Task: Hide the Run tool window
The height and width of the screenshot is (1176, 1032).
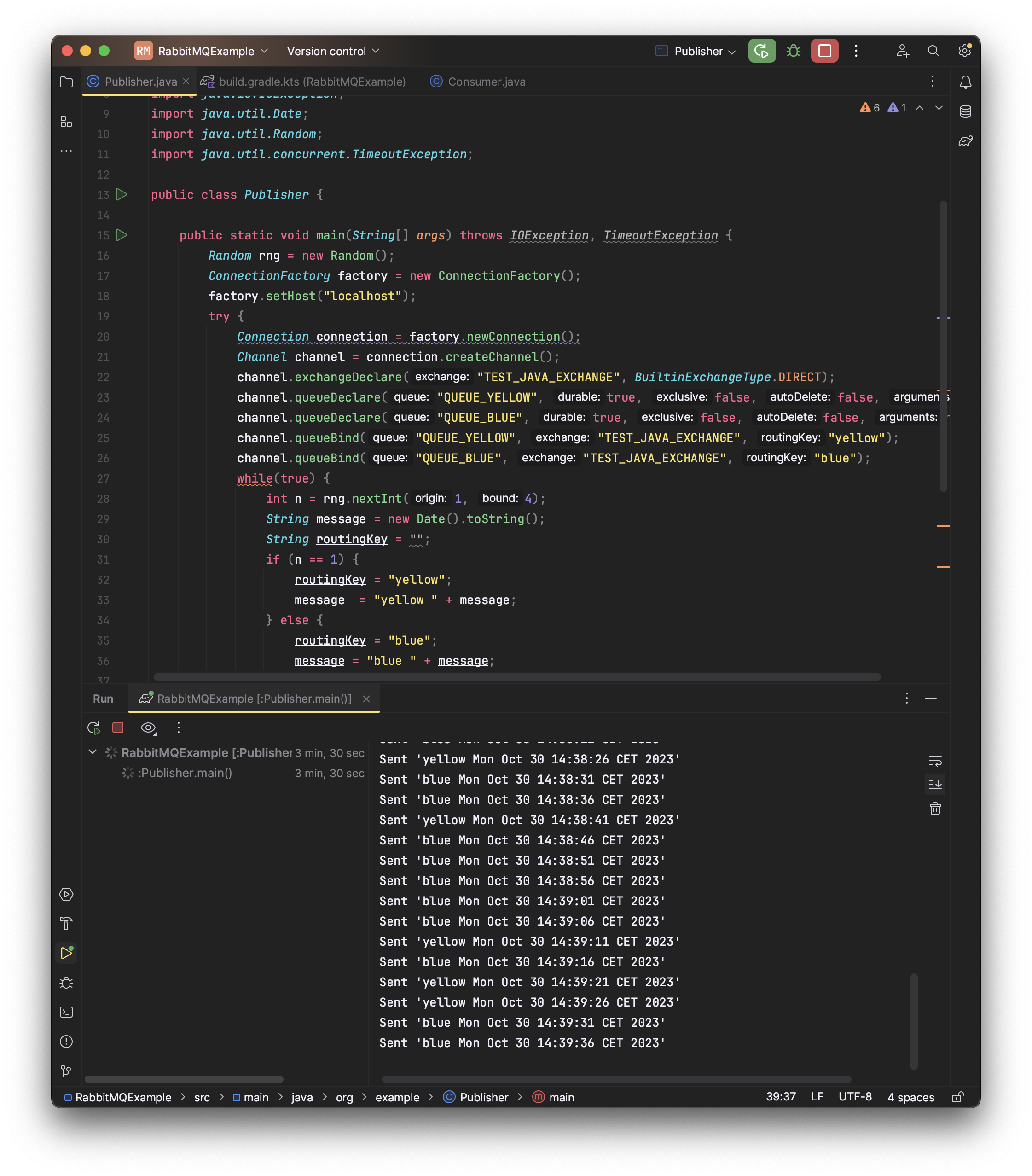Action: pyautogui.click(x=931, y=698)
